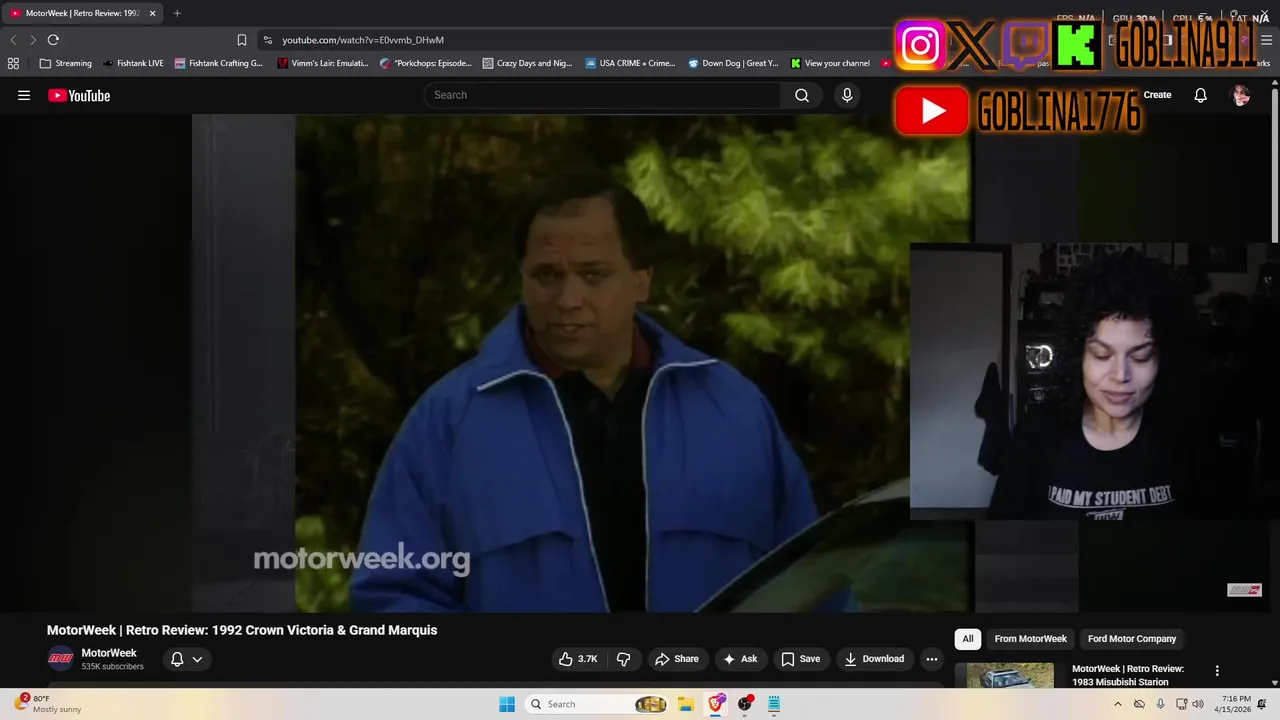The height and width of the screenshot is (720, 1280).
Task: Go to YouTube home via the logo
Action: coord(79,95)
